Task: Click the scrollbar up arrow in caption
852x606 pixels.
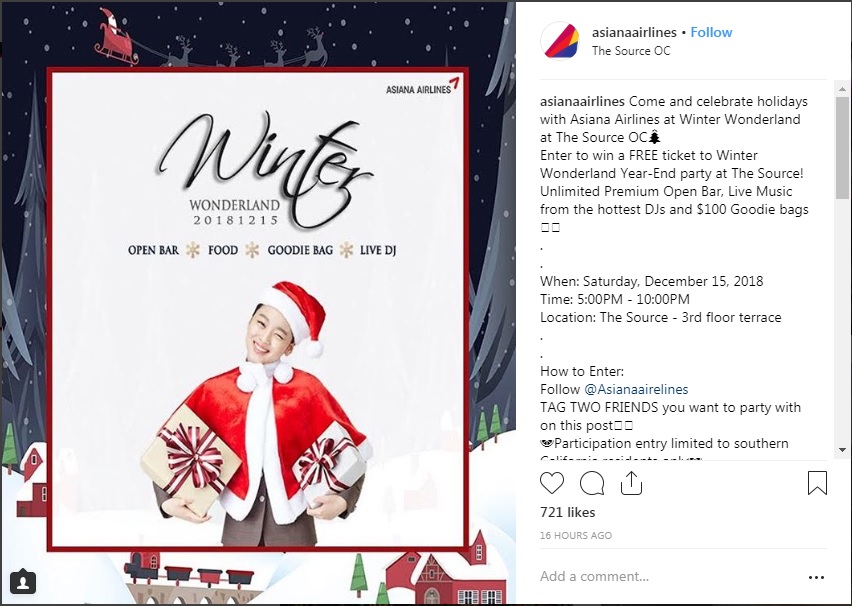Action: tap(843, 89)
